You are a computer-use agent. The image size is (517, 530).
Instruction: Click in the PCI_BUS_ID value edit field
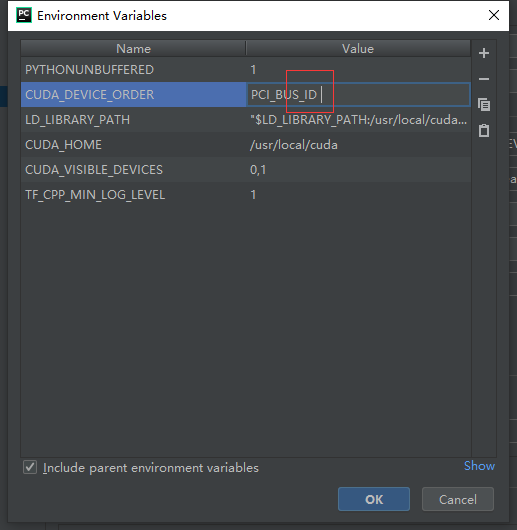359,95
